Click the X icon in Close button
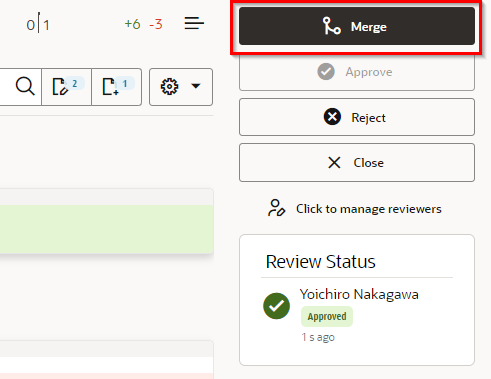Image resolution: width=491 pixels, height=379 pixels. (x=334, y=163)
